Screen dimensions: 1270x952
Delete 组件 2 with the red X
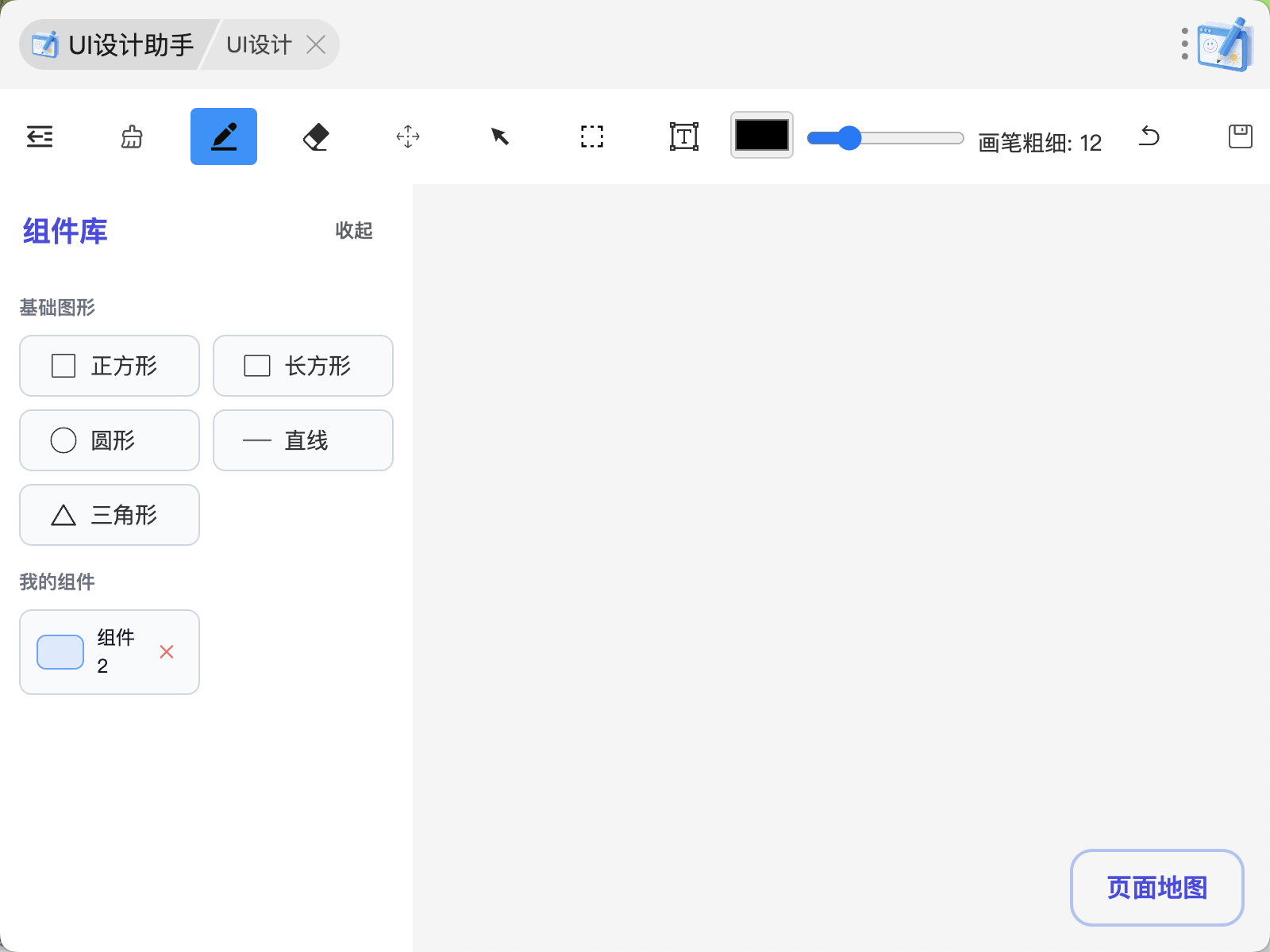pos(167,652)
